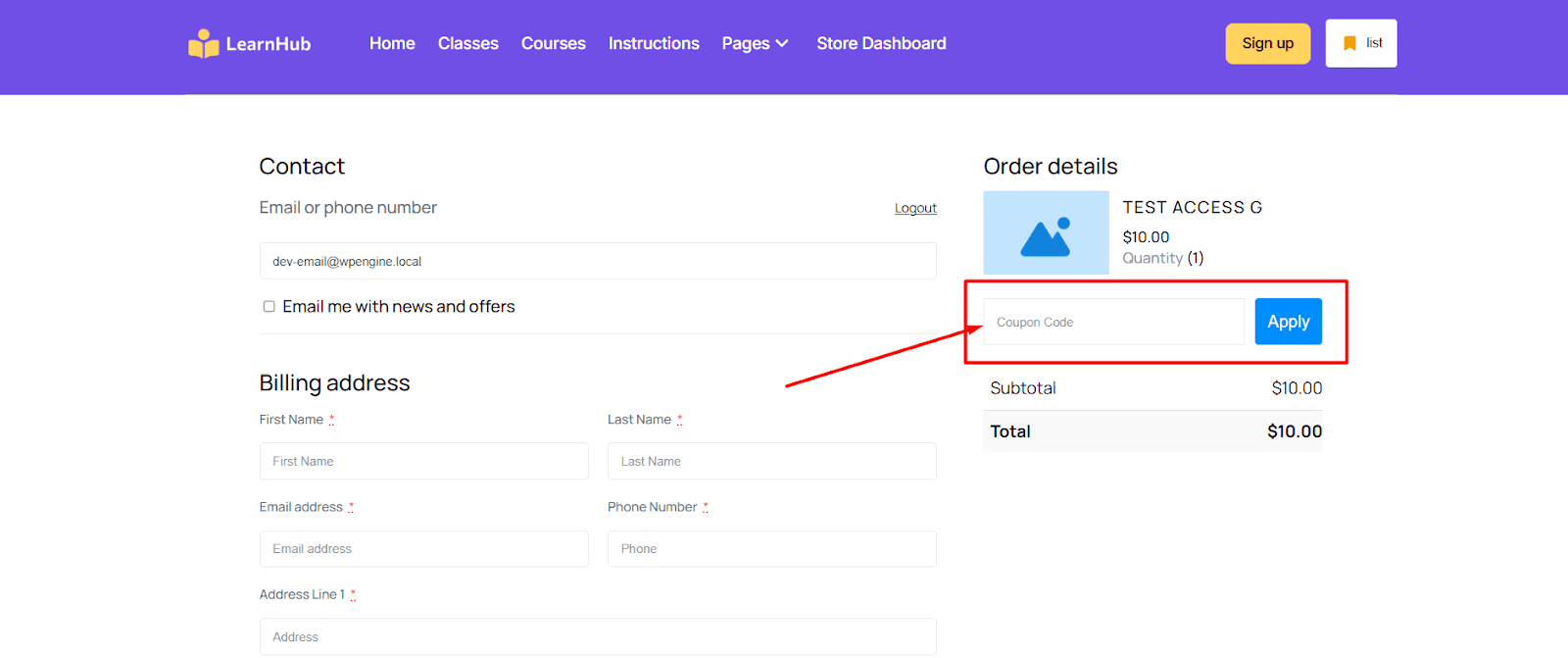Focus the billing Email address field
This screenshot has width=1568, height=658.
(423, 549)
